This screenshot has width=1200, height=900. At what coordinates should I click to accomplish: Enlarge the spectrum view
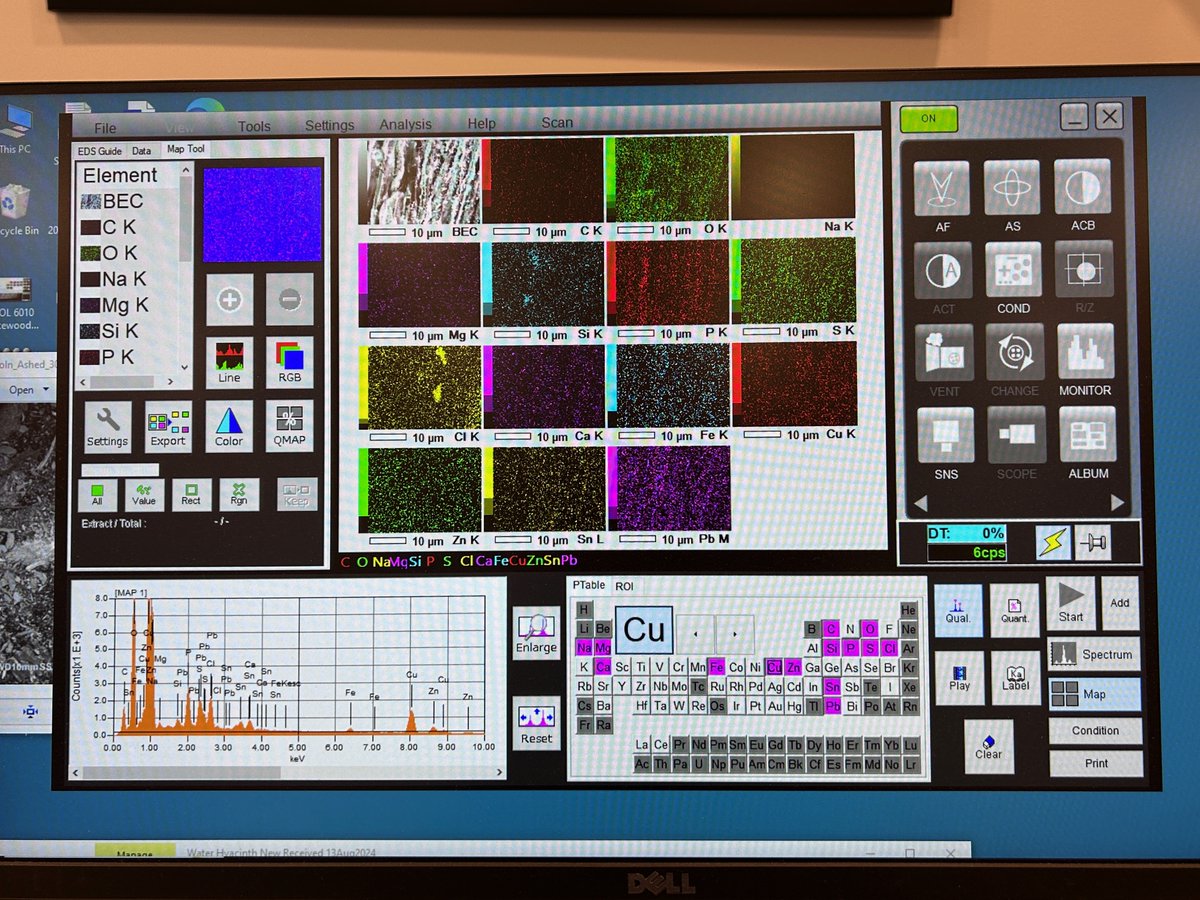(x=536, y=632)
